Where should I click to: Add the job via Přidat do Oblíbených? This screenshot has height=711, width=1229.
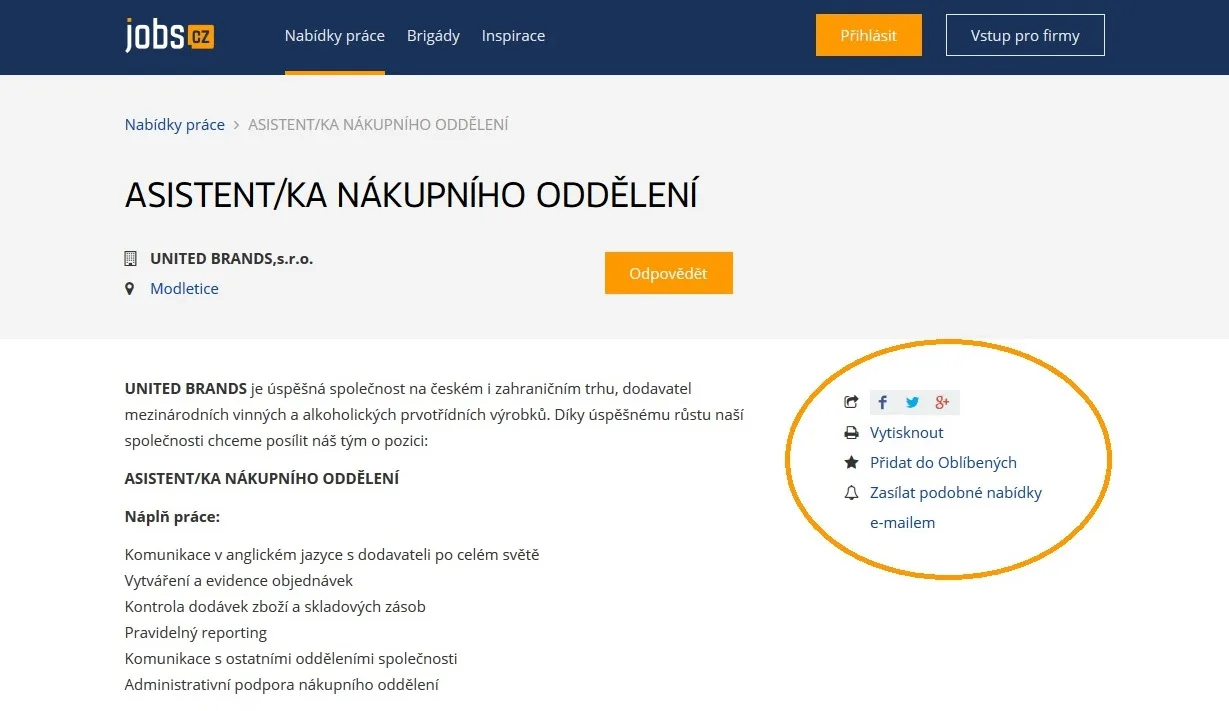click(x=943, y=462)
